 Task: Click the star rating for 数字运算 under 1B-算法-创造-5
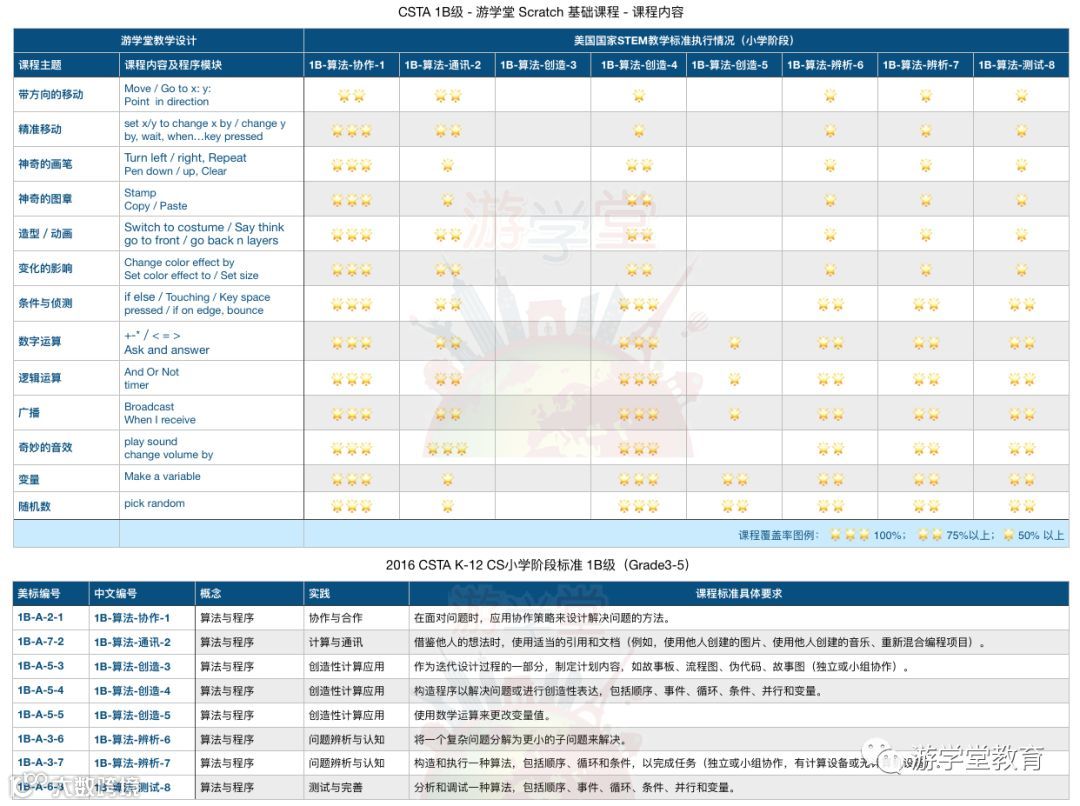point(734,342)
